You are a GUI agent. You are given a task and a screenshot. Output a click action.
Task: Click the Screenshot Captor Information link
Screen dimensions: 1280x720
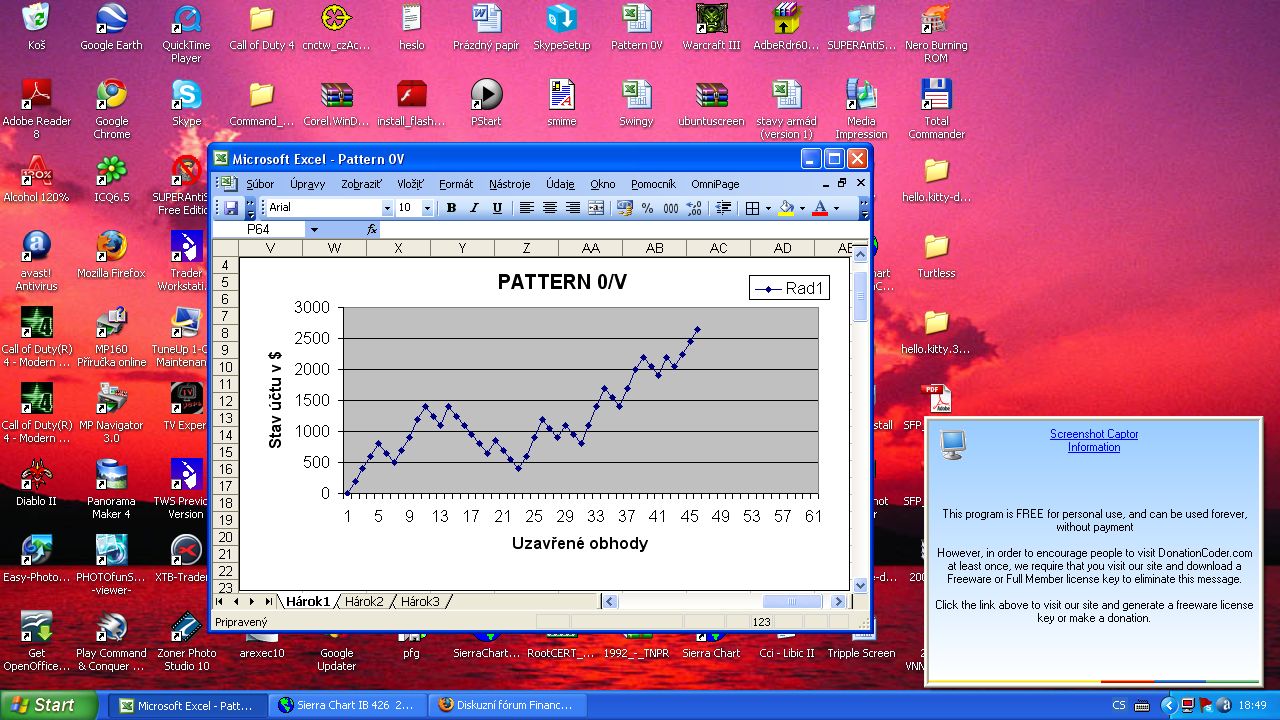coord(1093,441)
